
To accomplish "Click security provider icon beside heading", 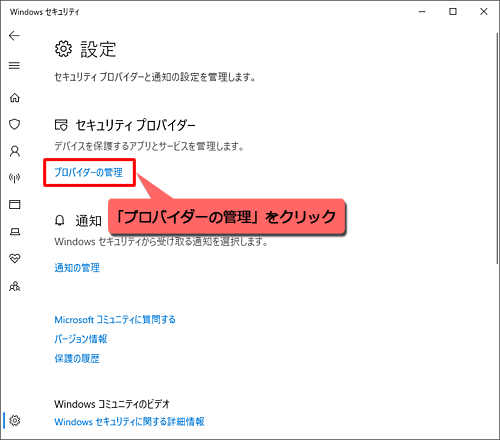I will click(x=61, y=125).
